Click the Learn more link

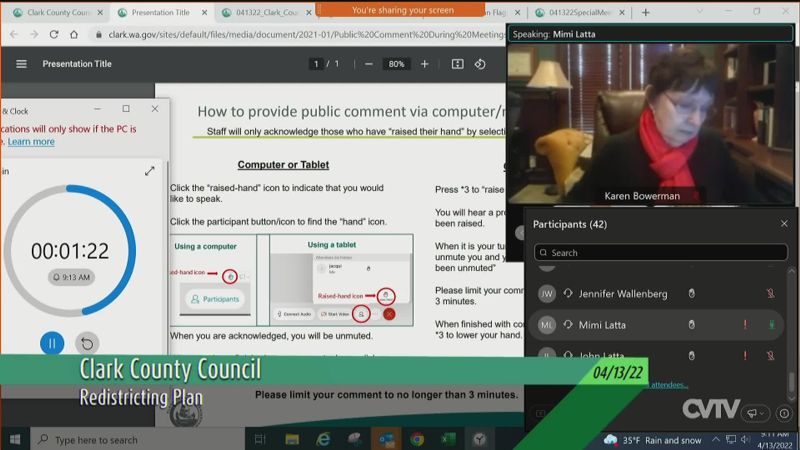[31, 142]
